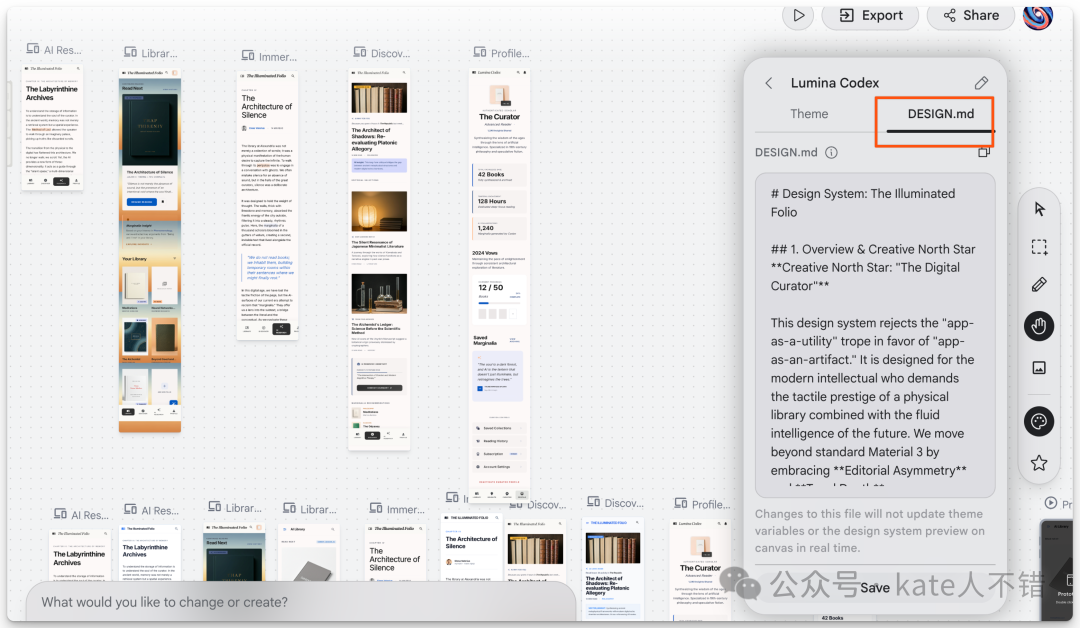Click the pencil icon to rename Lumina Codex

[981, 83]
